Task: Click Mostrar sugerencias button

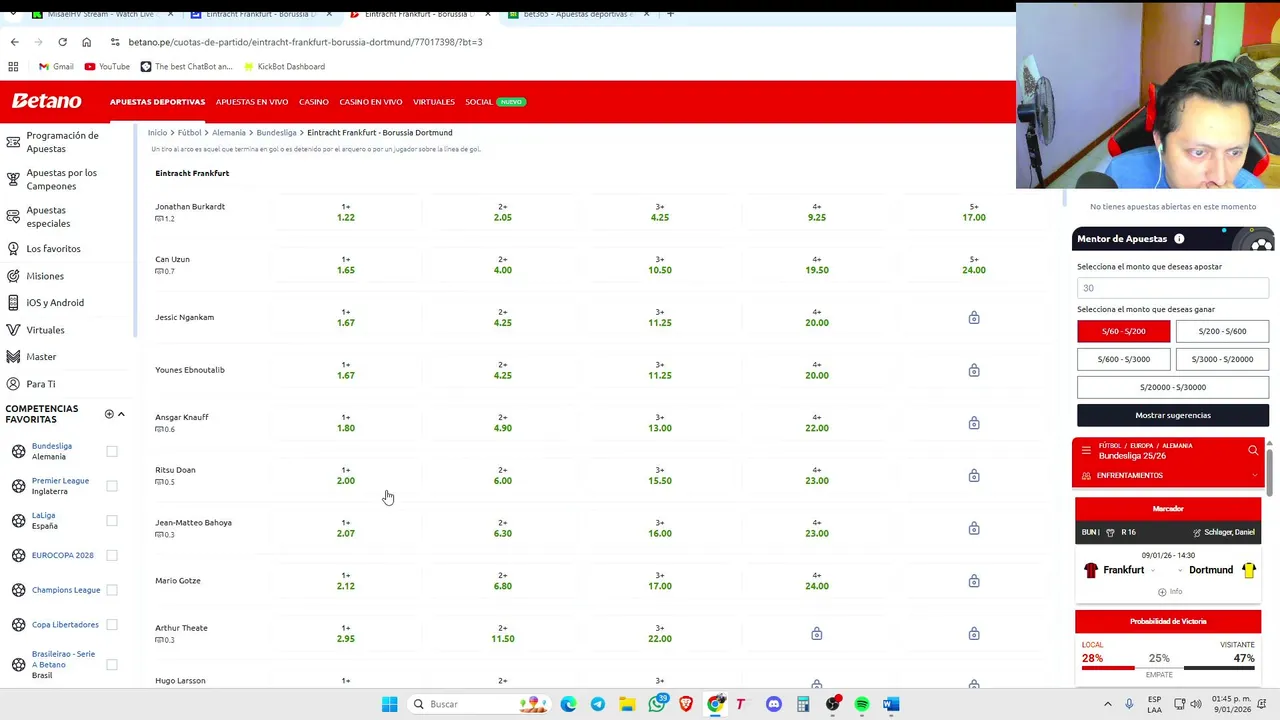Action: click(x=1173, y=415)
